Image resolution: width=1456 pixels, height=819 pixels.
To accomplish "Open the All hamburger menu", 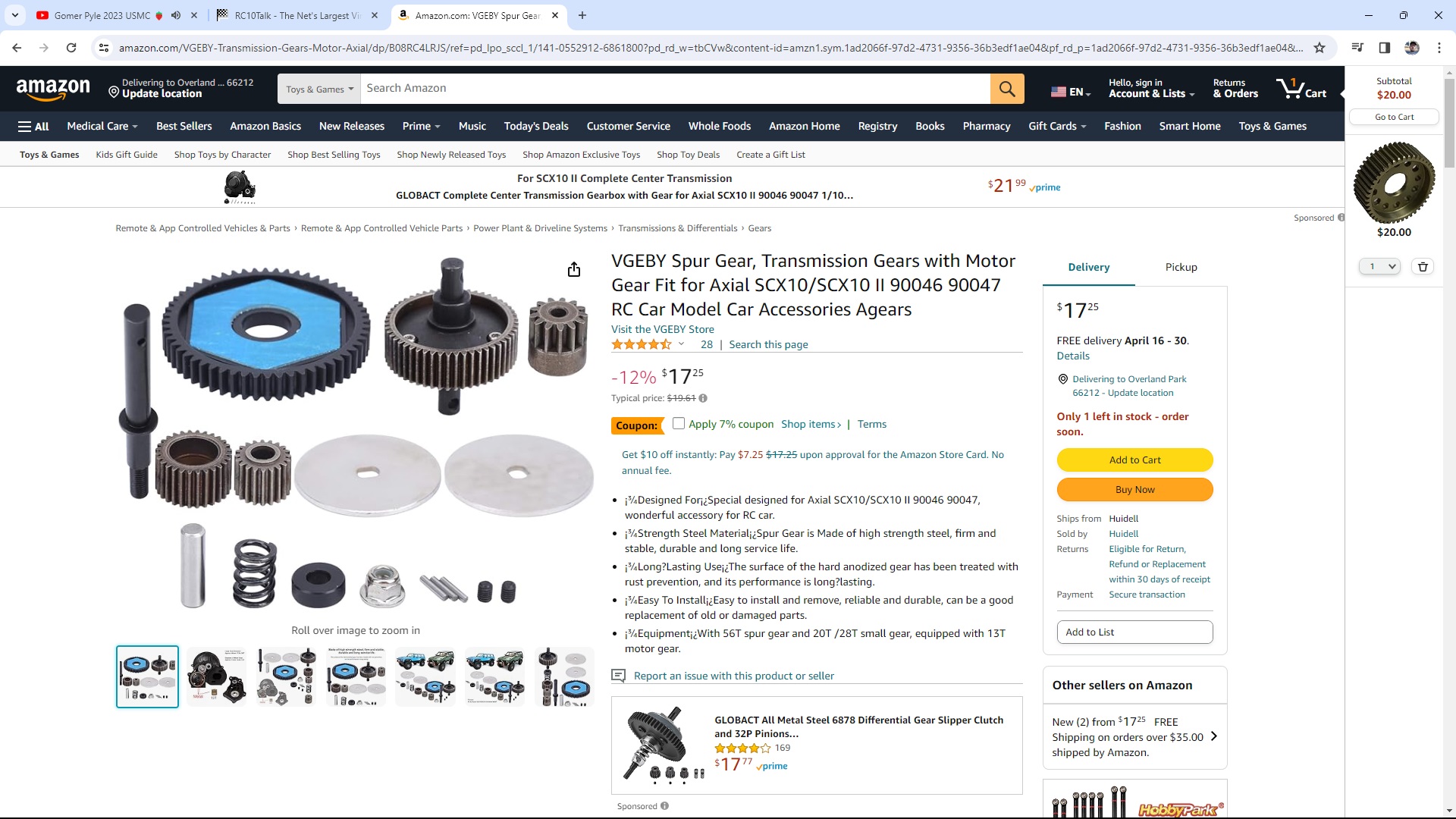I will click(x=33, y=127).
